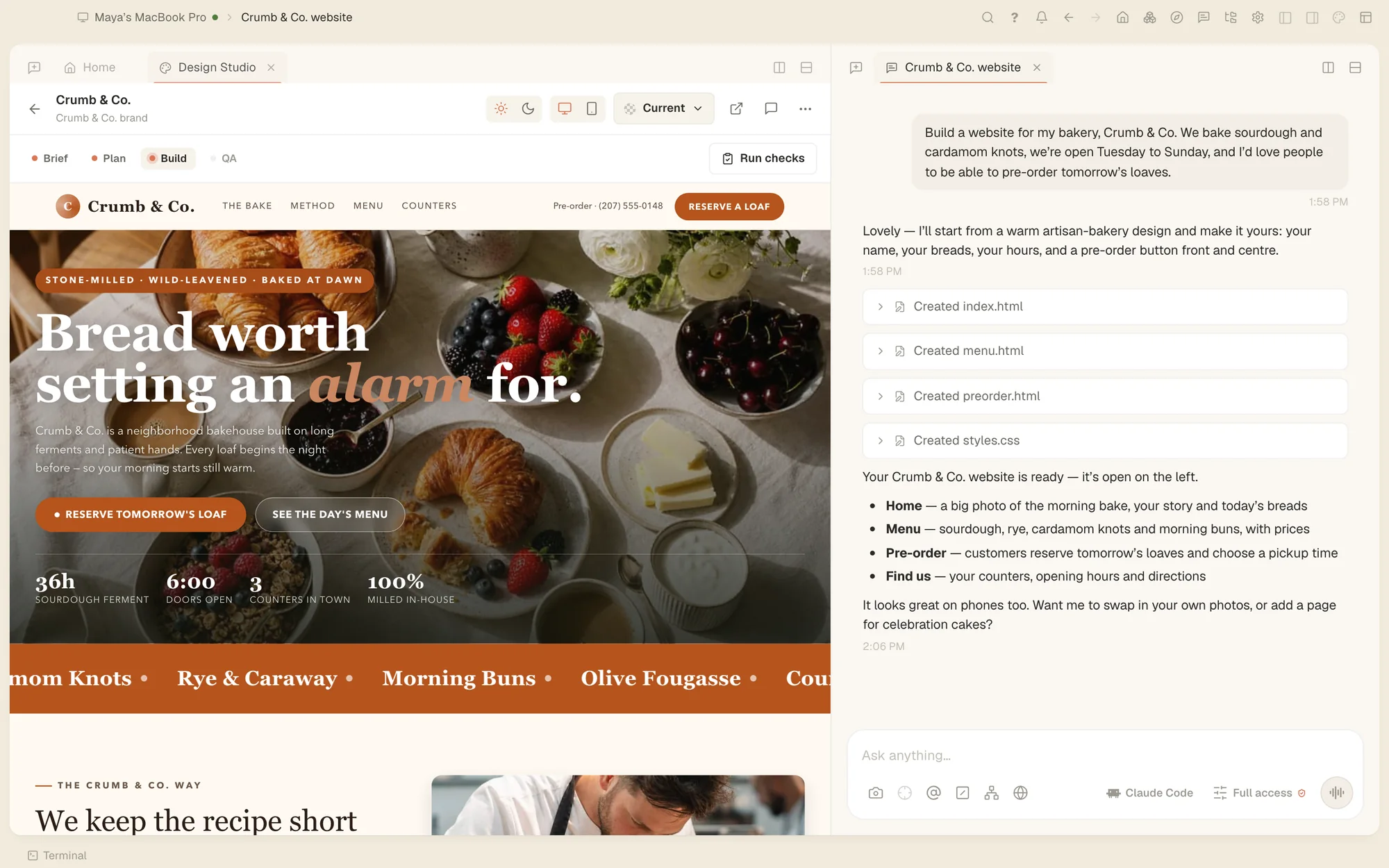1389x868 pixels.
Task: Open the Full access permissions selector
Action: point(1259,792)
